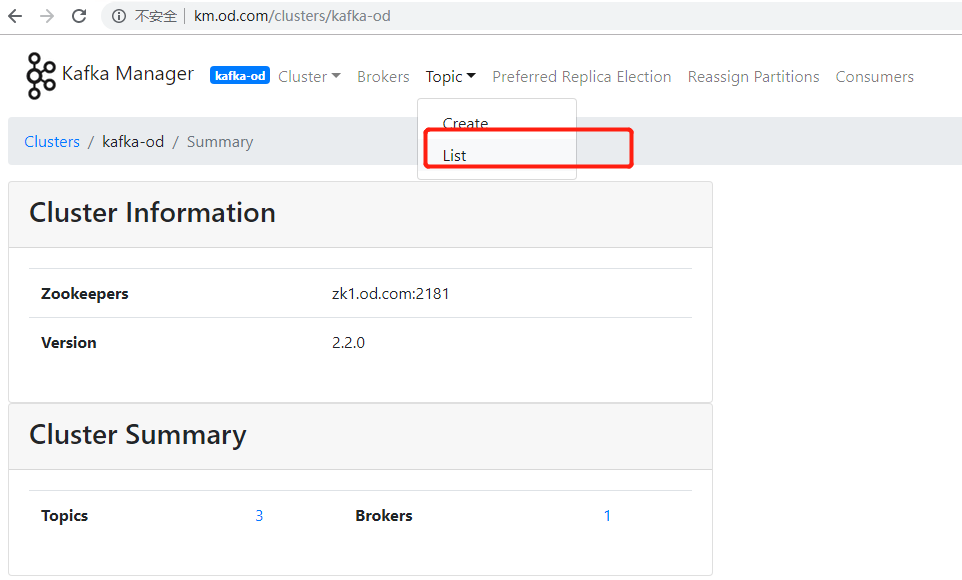Click the Kafka Manager title text
This screenshot has height=580, width=962.
[128, 74]
